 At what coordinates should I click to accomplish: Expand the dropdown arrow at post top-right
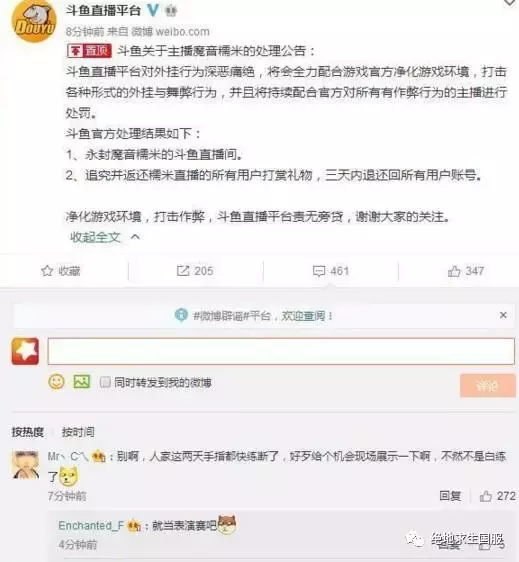[510, 3]
